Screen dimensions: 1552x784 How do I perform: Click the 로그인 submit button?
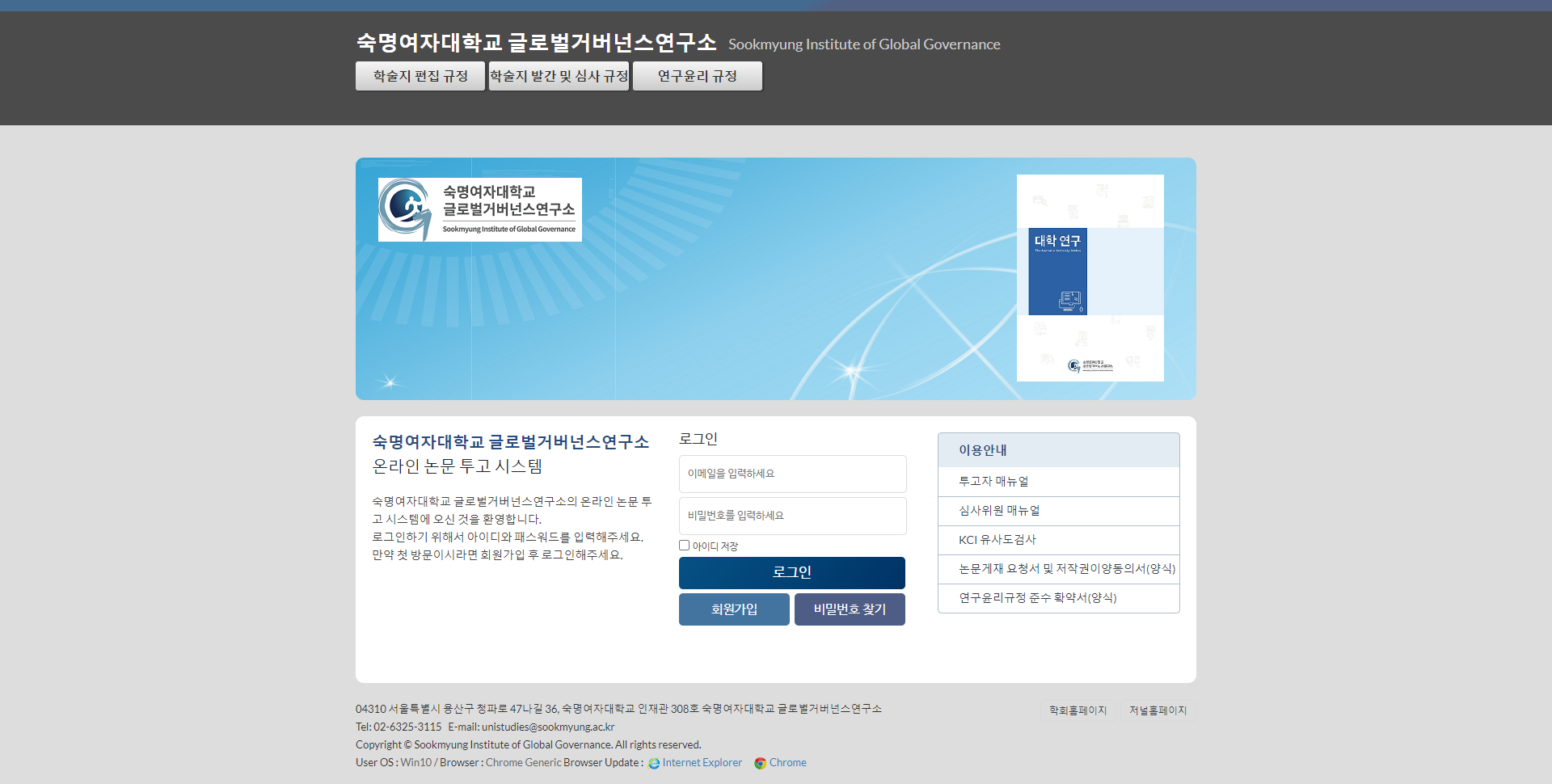click(792, 572)
